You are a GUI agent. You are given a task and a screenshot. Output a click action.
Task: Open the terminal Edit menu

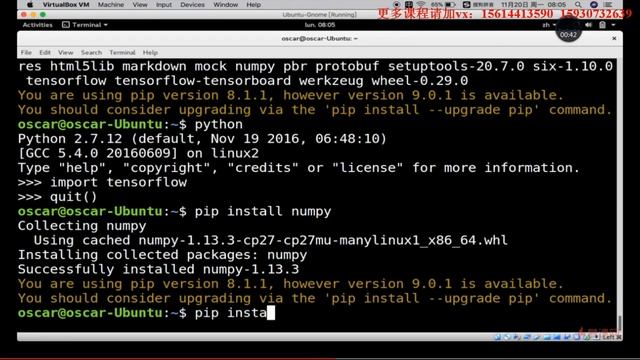pos(45,52)
